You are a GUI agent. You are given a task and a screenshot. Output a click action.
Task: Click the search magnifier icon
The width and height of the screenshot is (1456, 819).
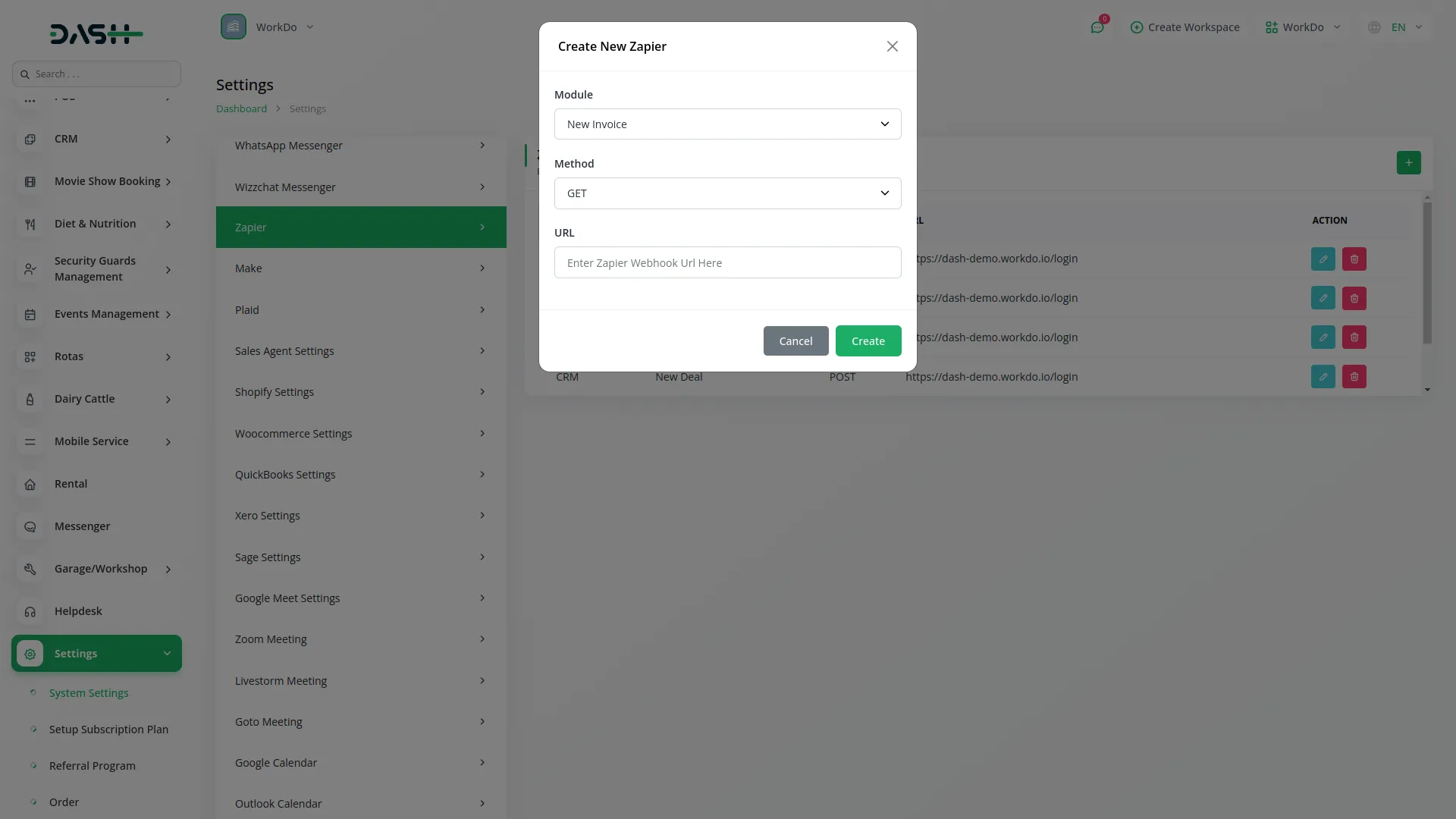click(25, 74)
